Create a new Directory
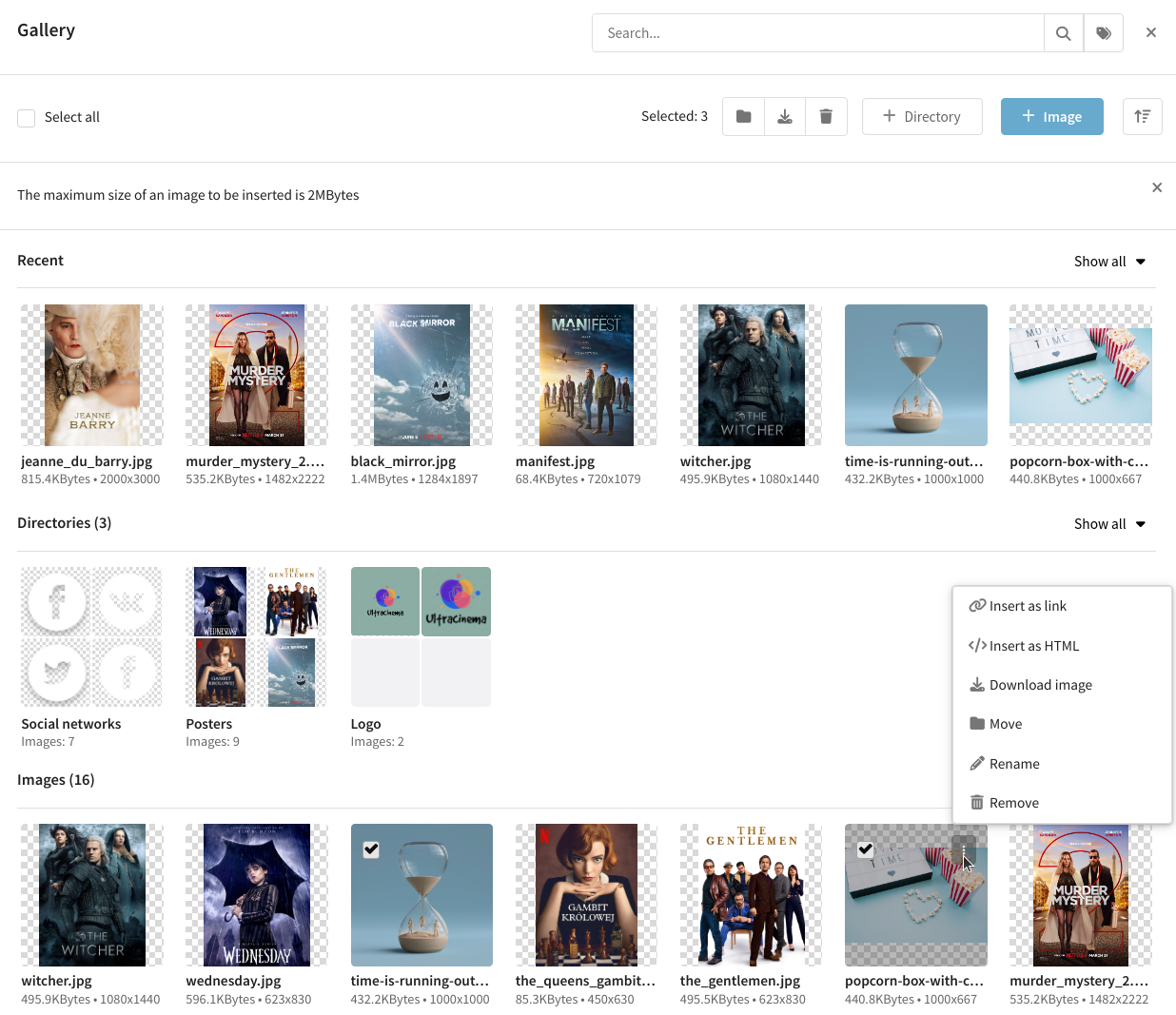1176x1015 pixels. (922, 116)
